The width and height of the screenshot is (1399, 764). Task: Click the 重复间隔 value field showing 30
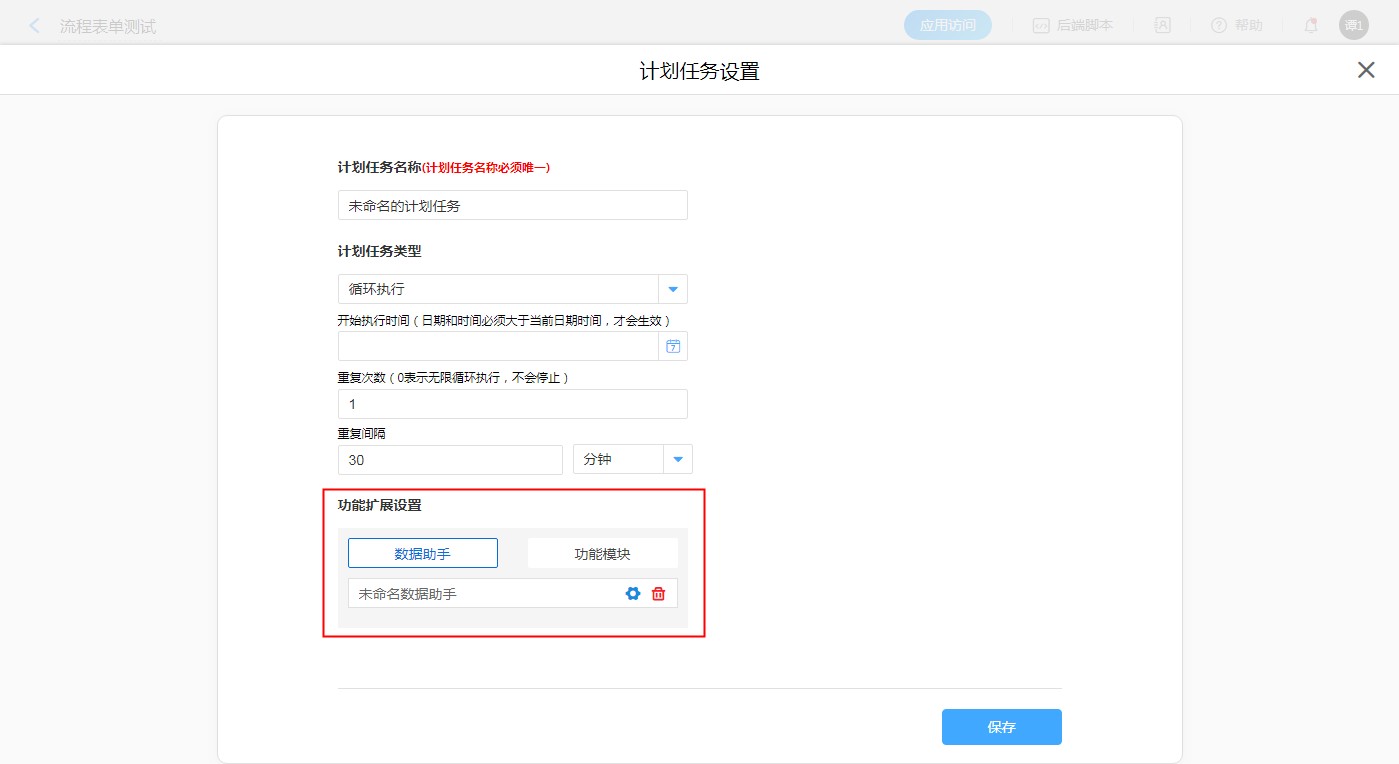450,460
